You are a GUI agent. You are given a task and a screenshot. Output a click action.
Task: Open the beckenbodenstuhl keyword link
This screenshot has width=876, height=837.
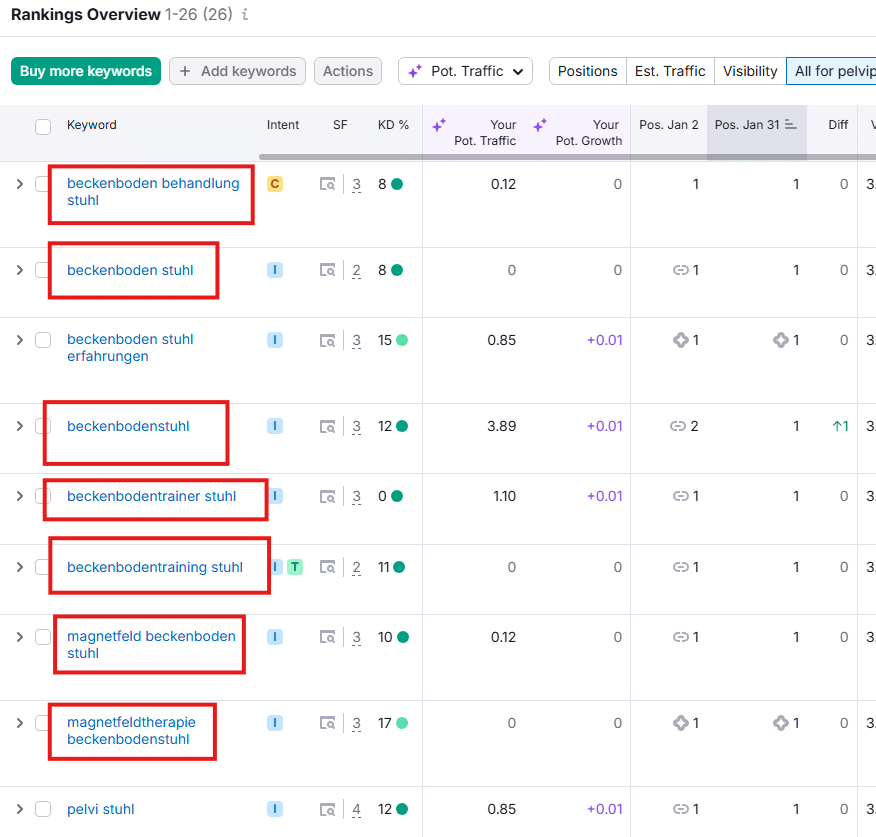(x=128, y=426)
